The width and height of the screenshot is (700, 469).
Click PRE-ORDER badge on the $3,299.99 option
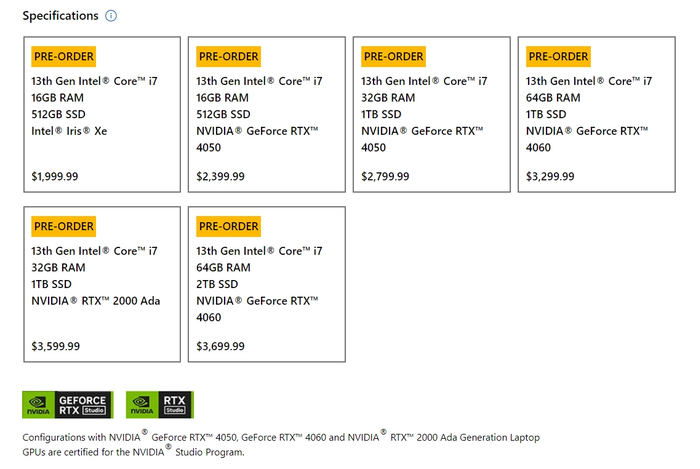(559, 56)
